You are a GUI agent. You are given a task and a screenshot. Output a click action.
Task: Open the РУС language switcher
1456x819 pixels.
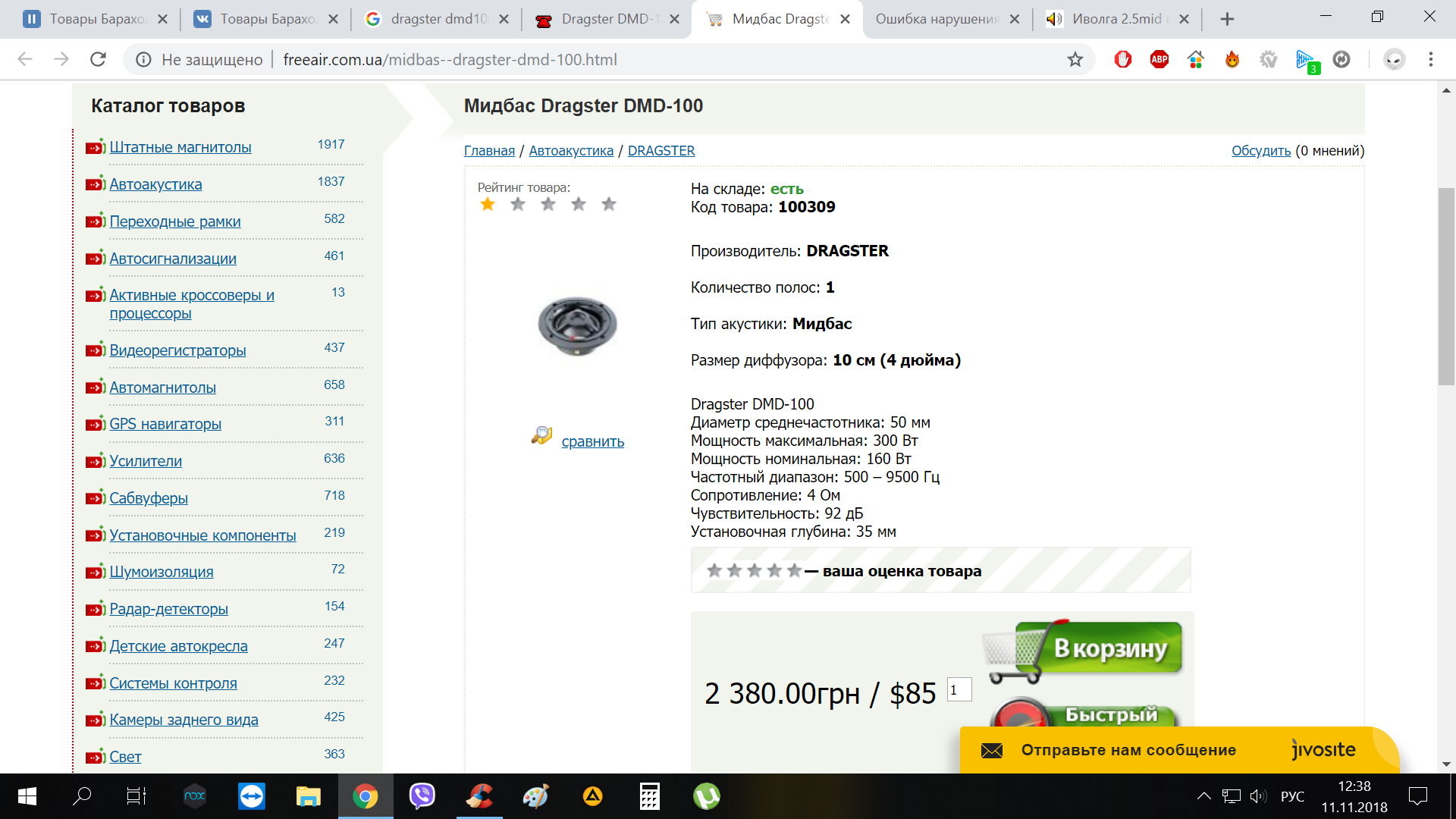(x=1292, y=796)
